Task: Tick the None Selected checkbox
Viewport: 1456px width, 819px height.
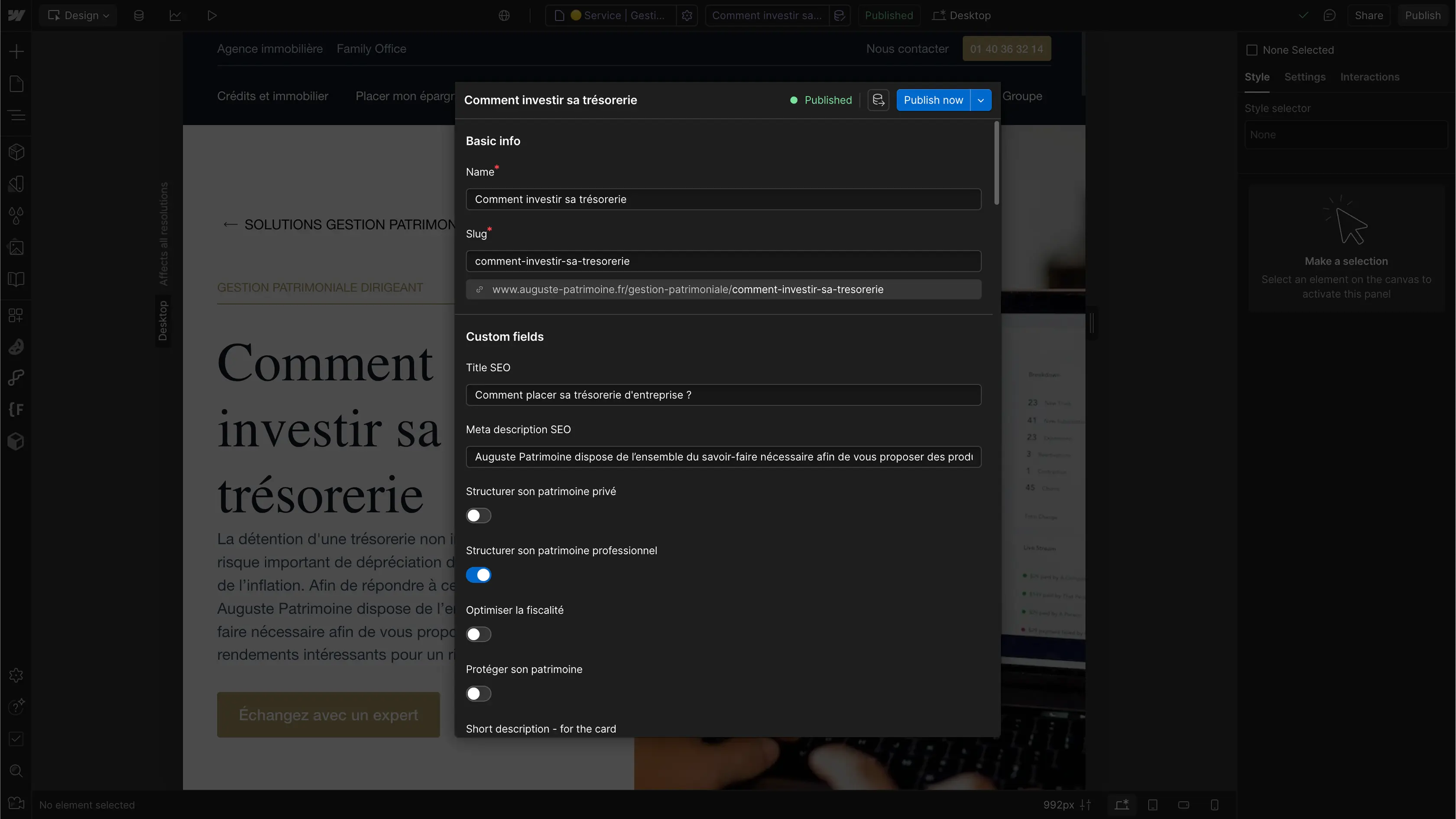Action: [x=1252, y=50]
